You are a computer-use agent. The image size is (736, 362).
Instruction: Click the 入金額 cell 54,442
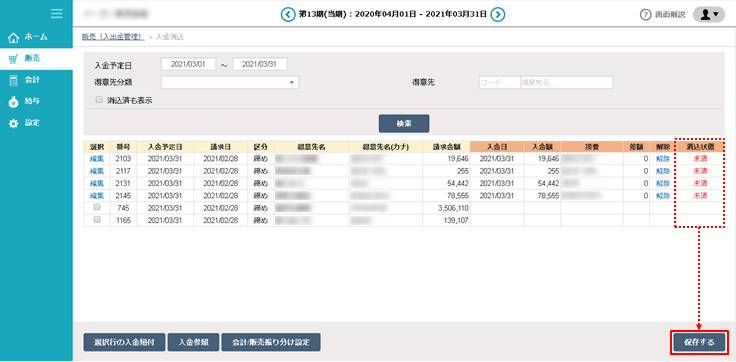[542, 183]
